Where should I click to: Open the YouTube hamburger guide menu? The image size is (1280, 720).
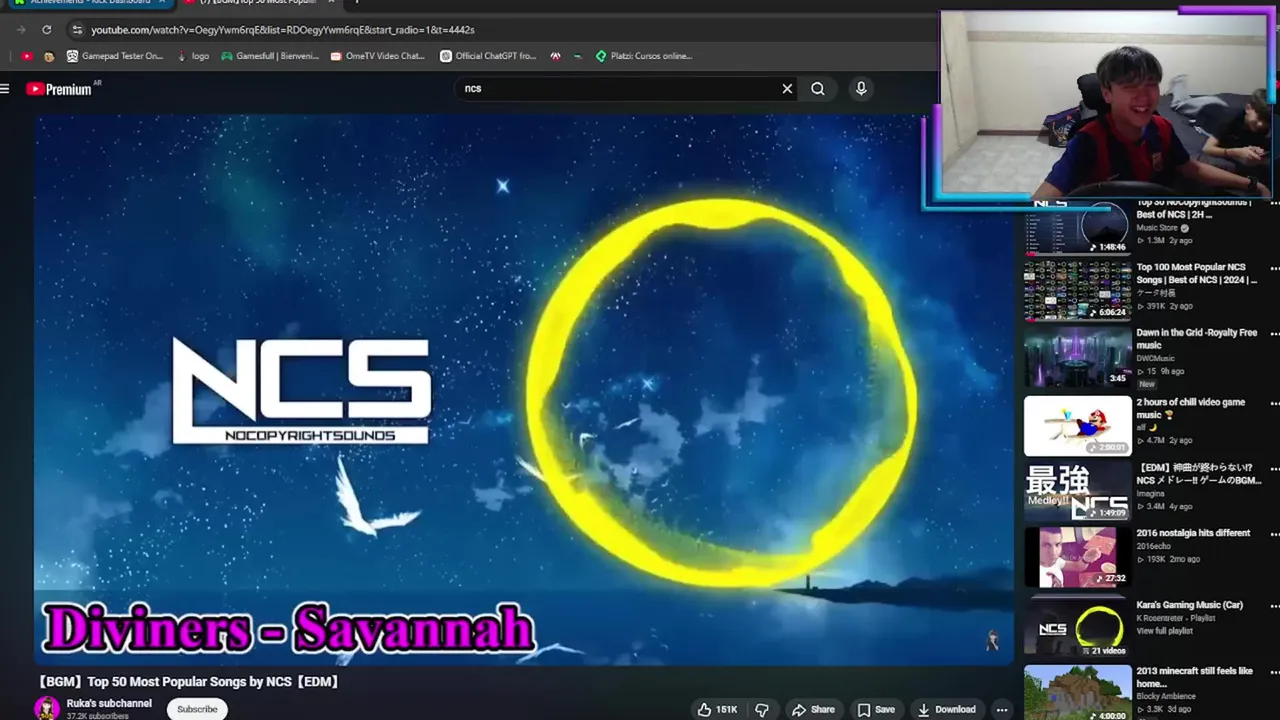pos(5,89)
